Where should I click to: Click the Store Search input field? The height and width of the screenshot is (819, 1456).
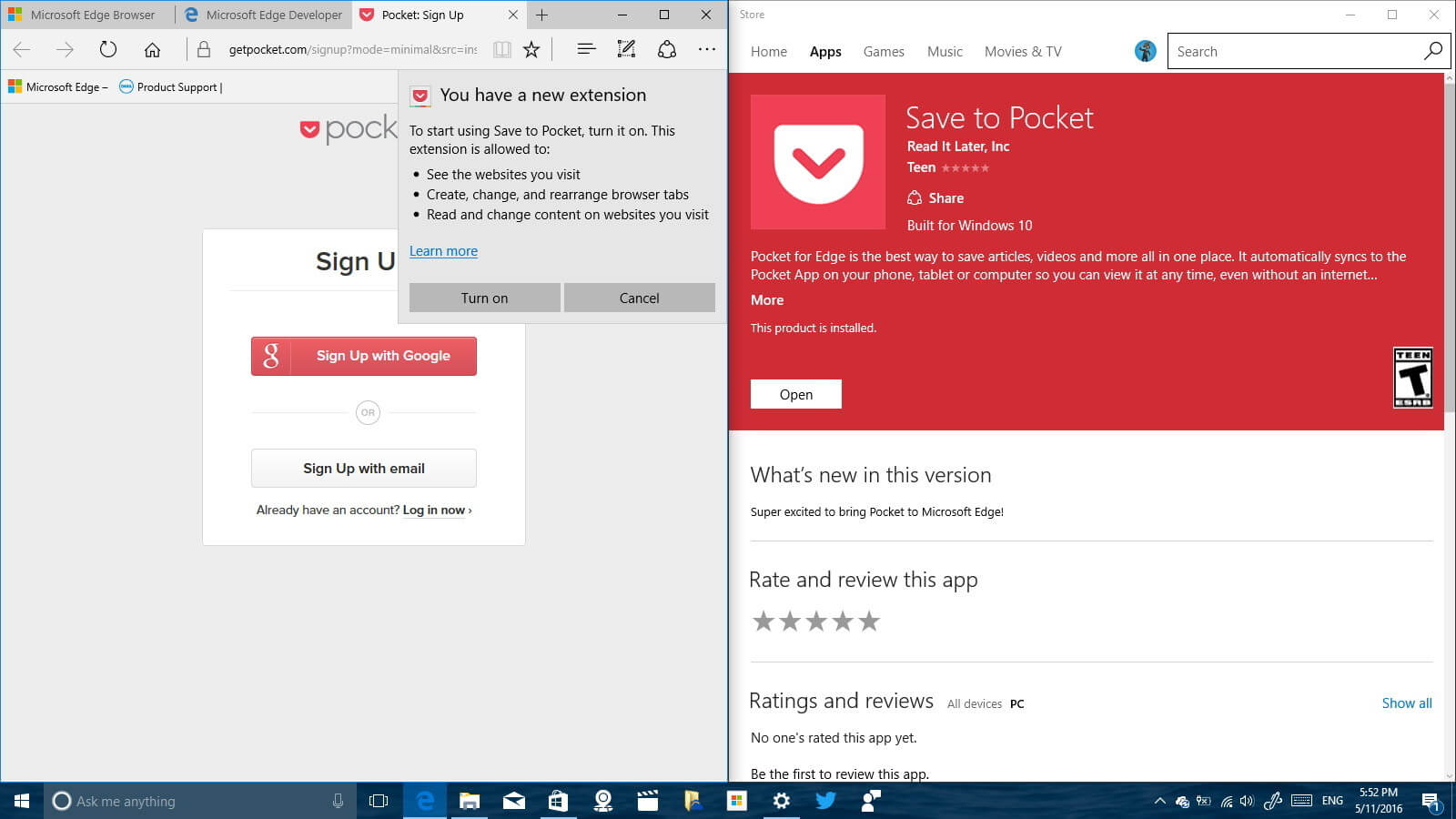click(x=1296, y=51)
